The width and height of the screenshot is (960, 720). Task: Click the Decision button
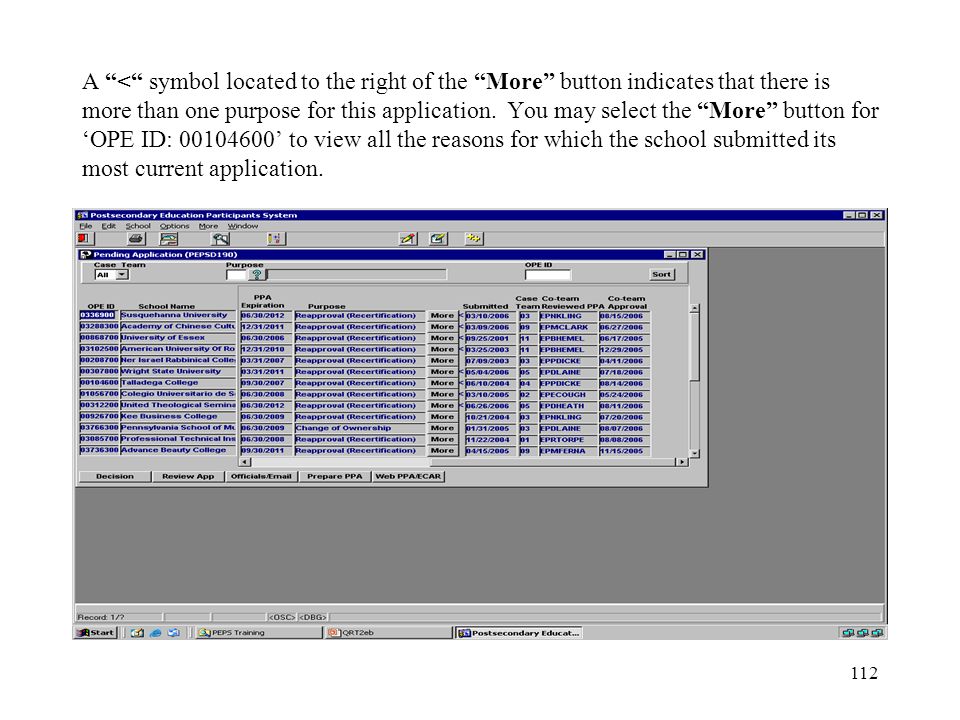tap(115, 476)
